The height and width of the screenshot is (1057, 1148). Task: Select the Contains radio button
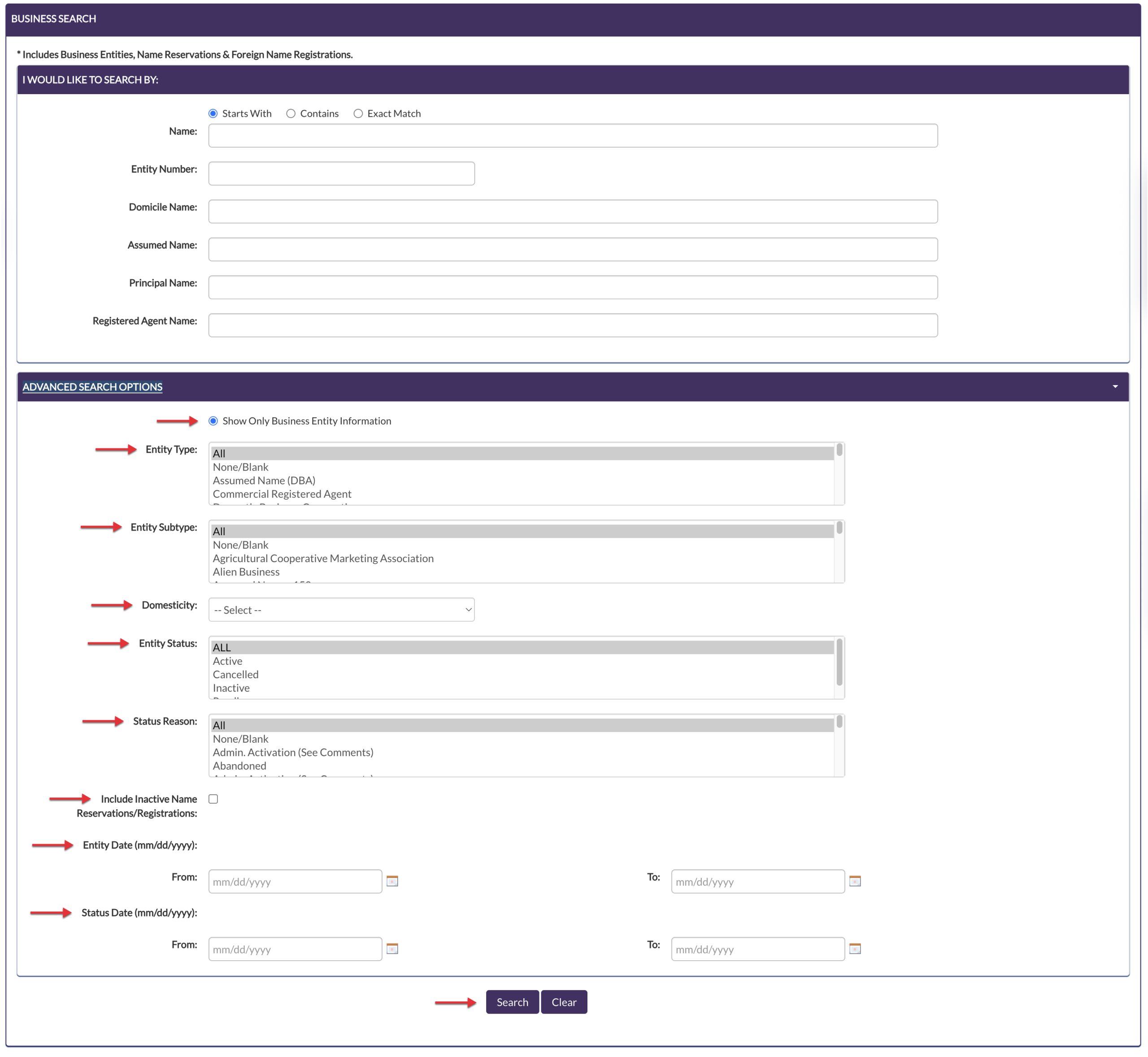click(x=291, y=113)
